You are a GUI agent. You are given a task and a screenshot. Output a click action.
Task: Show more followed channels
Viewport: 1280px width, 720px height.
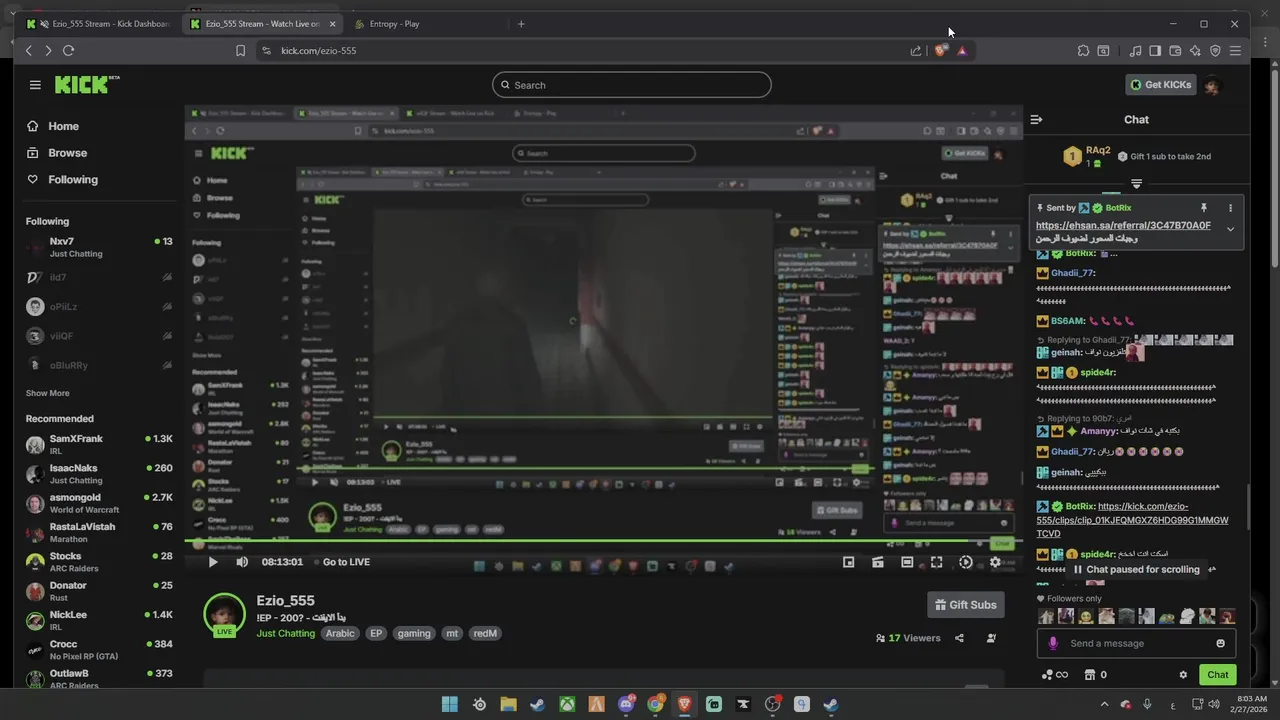[47, 393]
